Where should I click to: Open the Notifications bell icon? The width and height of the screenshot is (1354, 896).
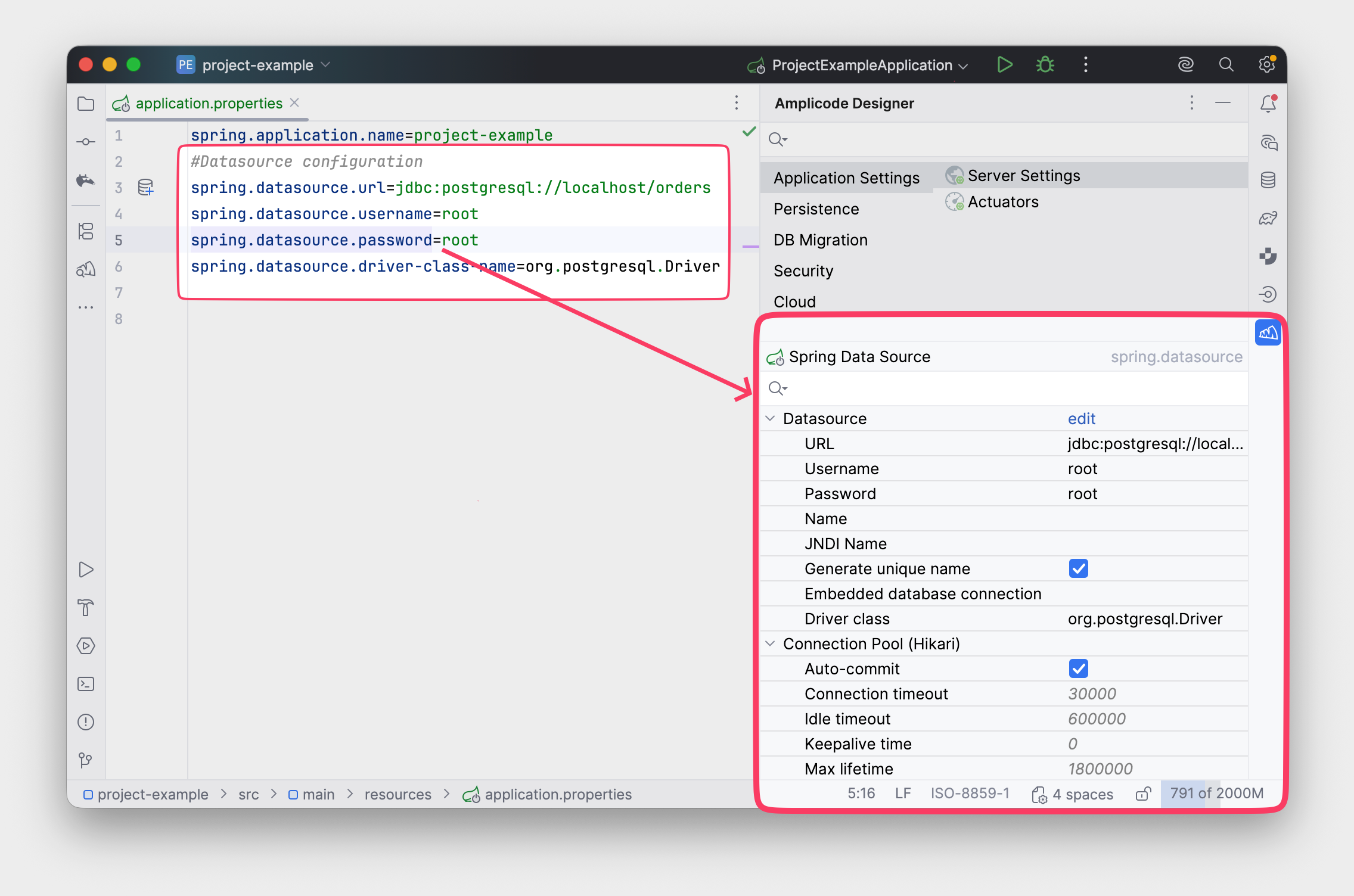coord(1268,104)
